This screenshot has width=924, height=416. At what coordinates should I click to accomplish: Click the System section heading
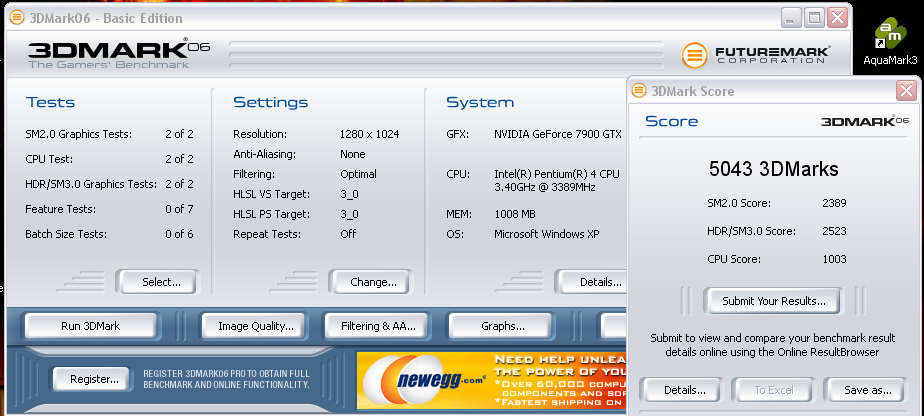(x=480, y=102)
